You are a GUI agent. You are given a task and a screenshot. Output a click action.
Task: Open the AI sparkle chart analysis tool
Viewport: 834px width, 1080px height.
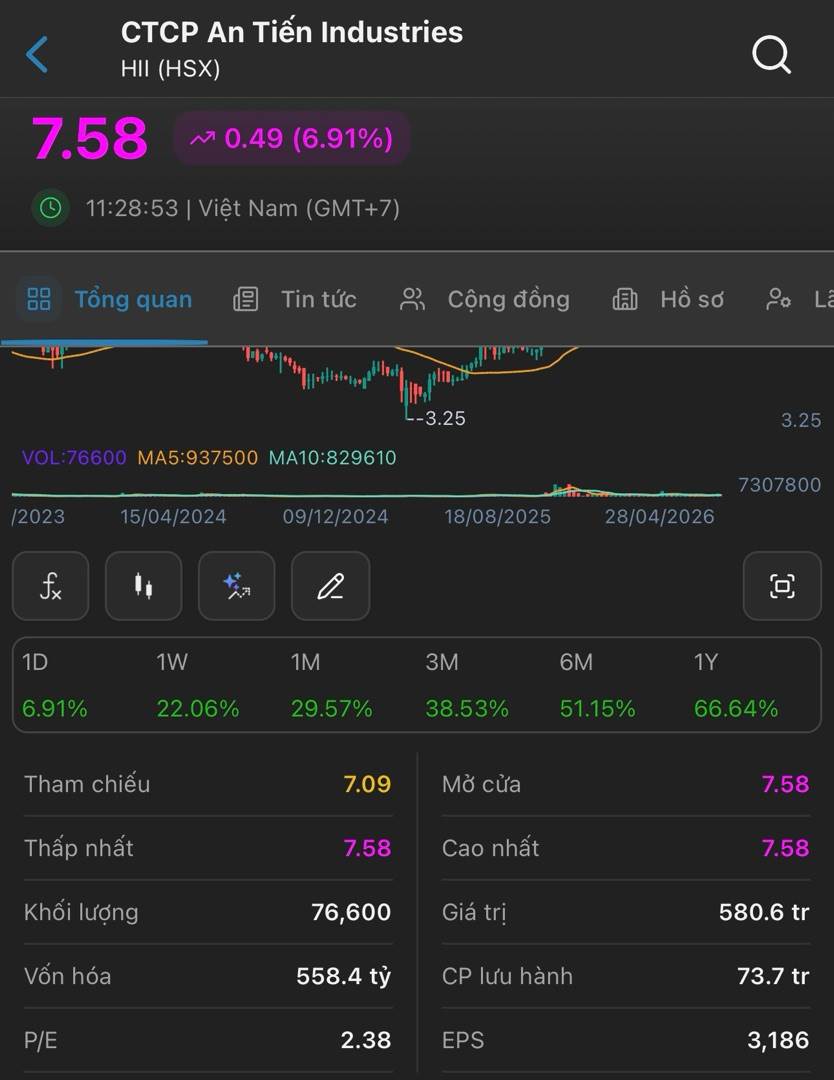click(x=236, y=586)
